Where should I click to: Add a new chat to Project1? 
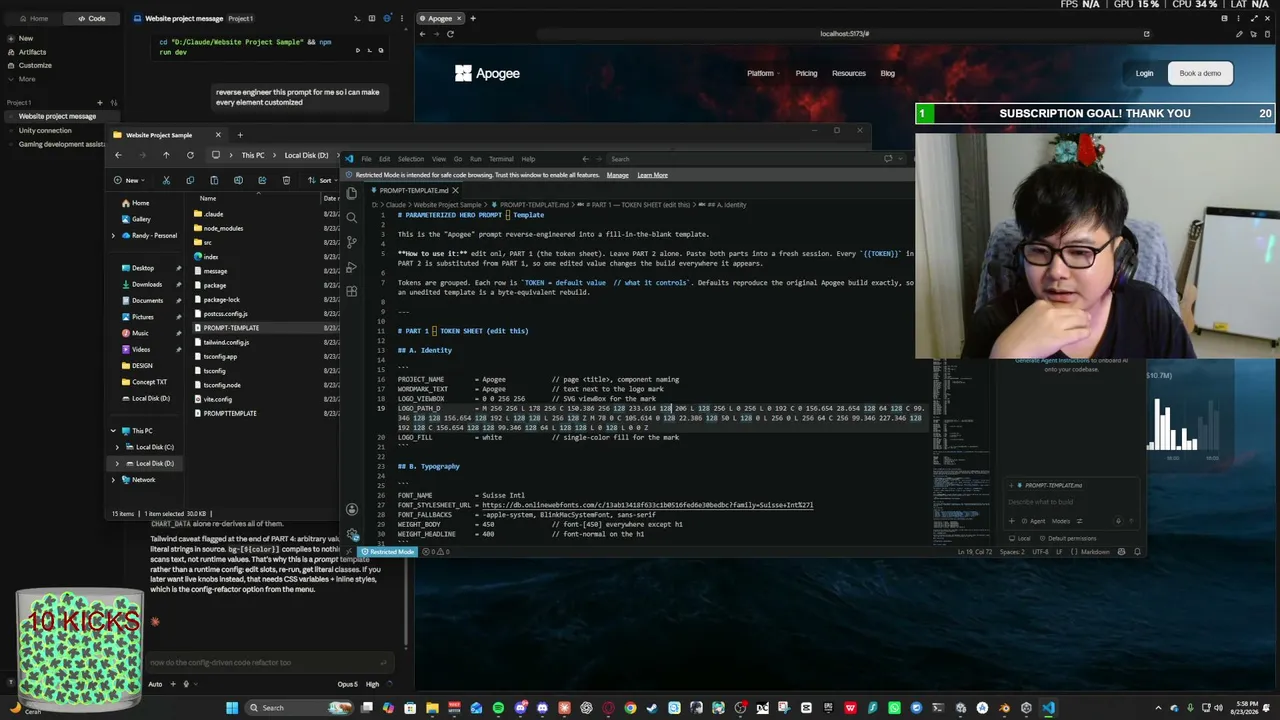pyautogui.click(x=99, y=102)
